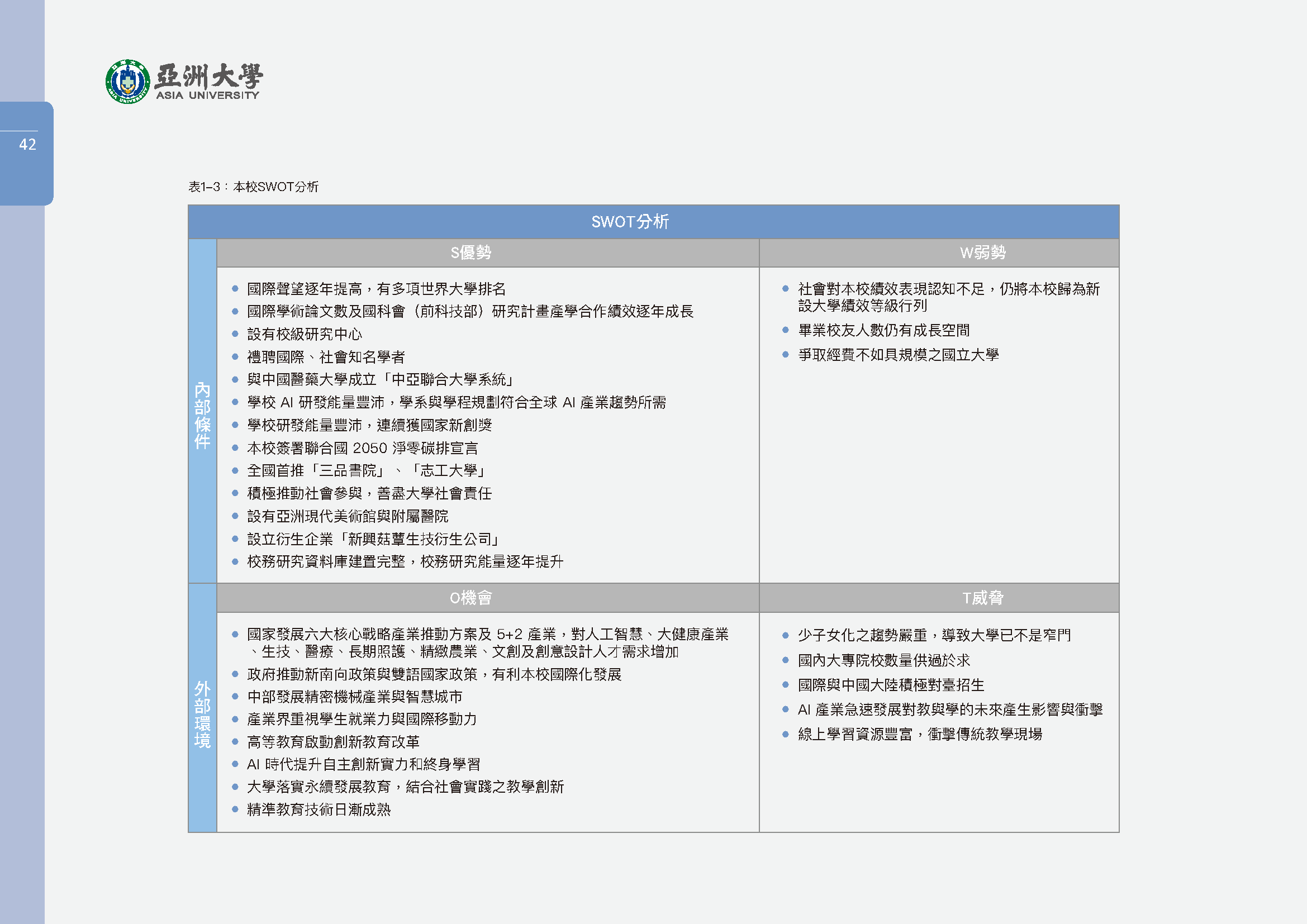This screenshot has height=924, width=1307.
Task: Click the page number 42 tab
Action: 27,153
